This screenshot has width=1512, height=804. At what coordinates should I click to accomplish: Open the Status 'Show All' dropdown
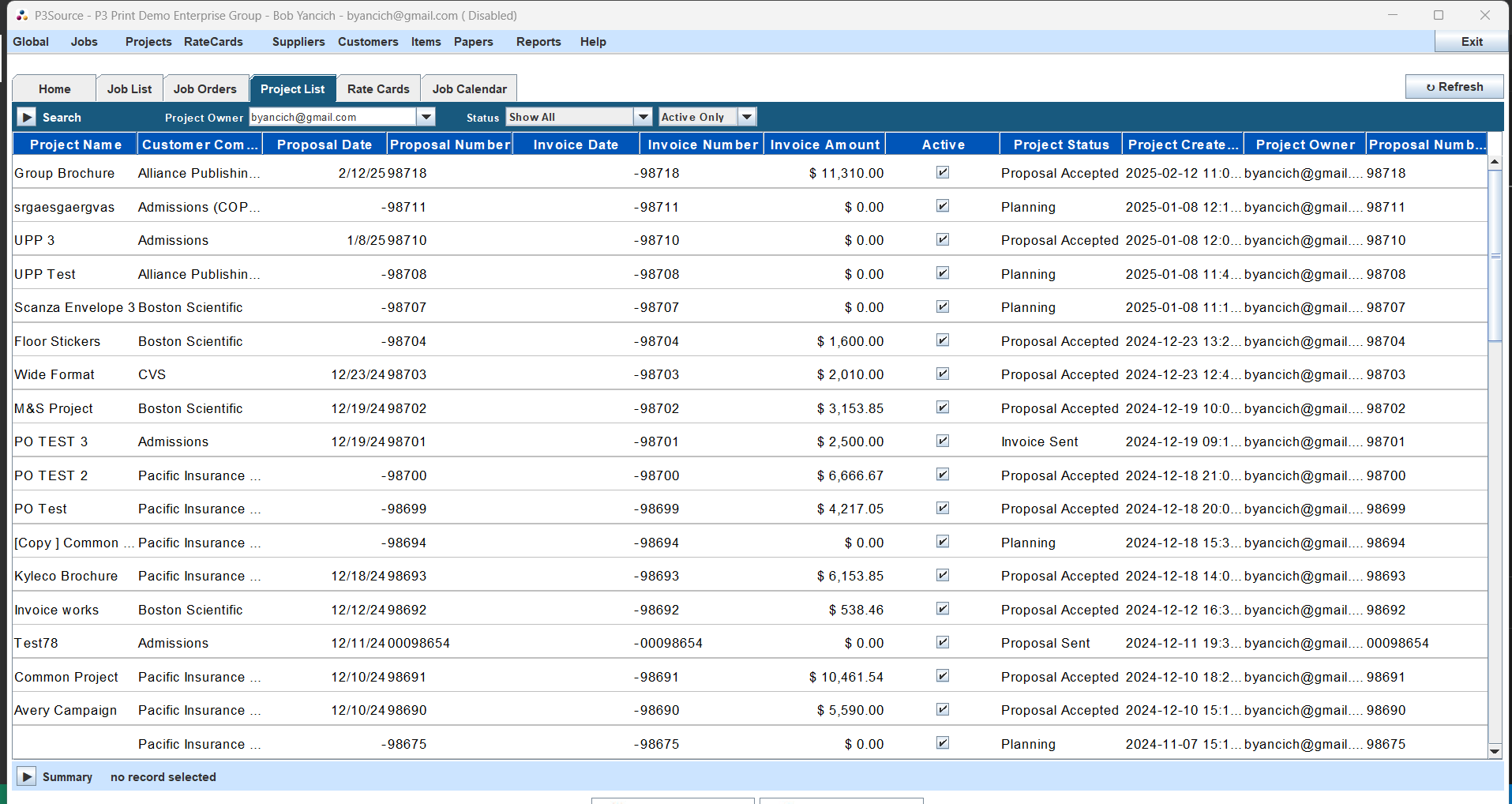point(643,116)
